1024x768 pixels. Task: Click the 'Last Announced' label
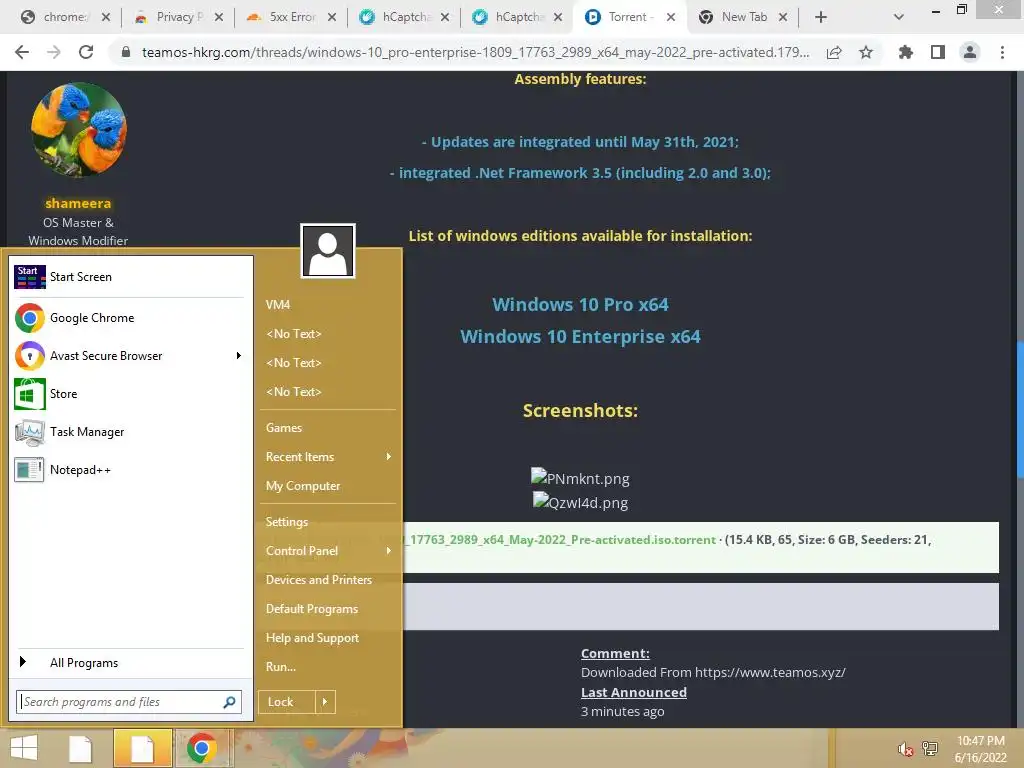(x=633, y=692)
